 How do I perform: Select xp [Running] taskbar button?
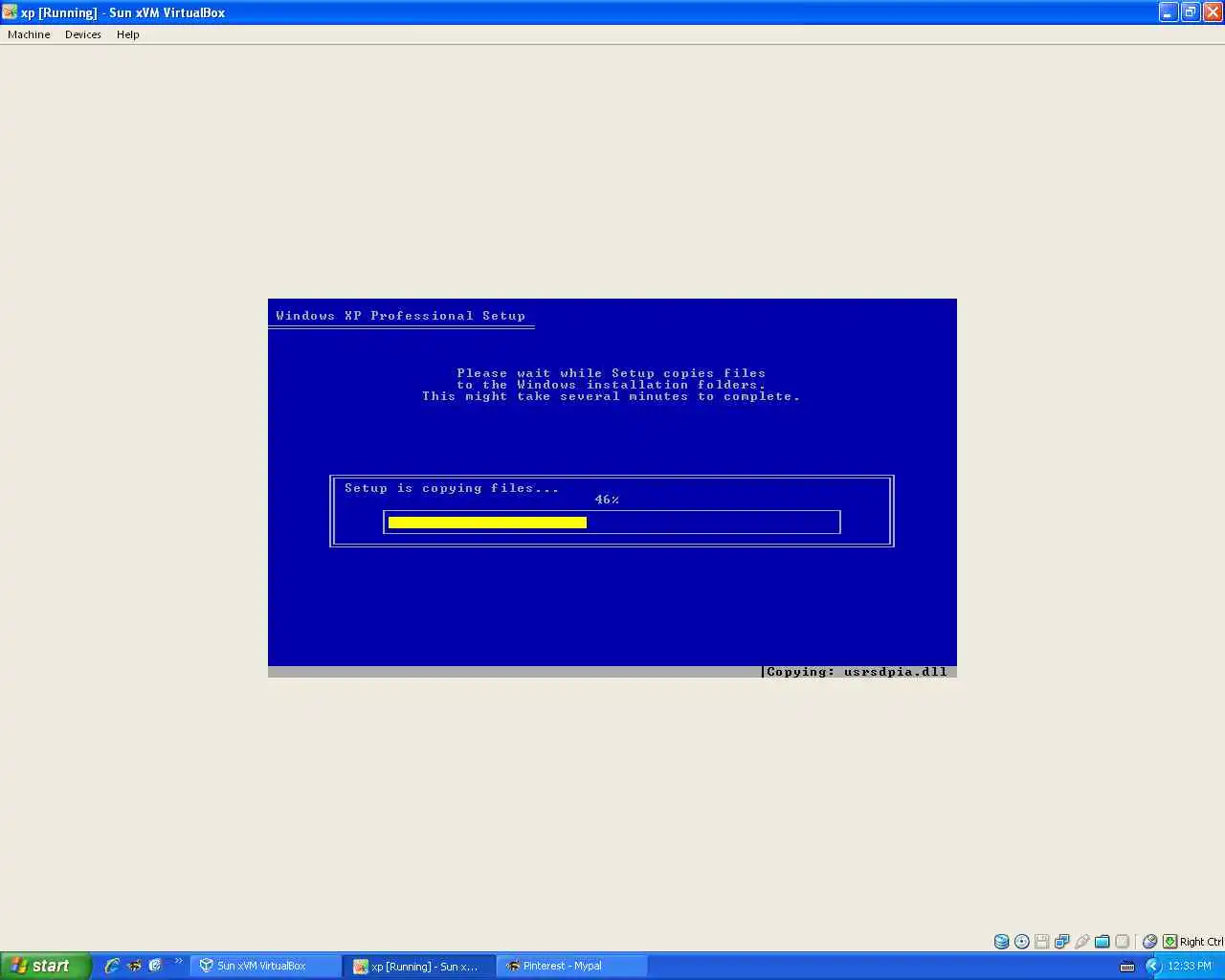(x=421, y=966)
